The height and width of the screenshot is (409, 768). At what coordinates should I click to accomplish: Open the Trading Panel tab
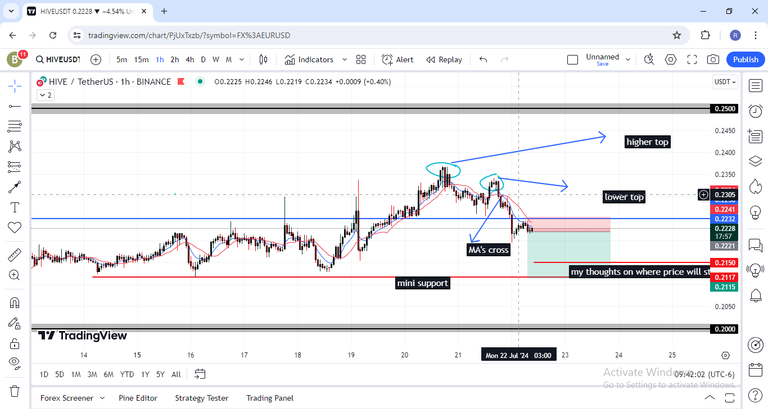(270, 398)
